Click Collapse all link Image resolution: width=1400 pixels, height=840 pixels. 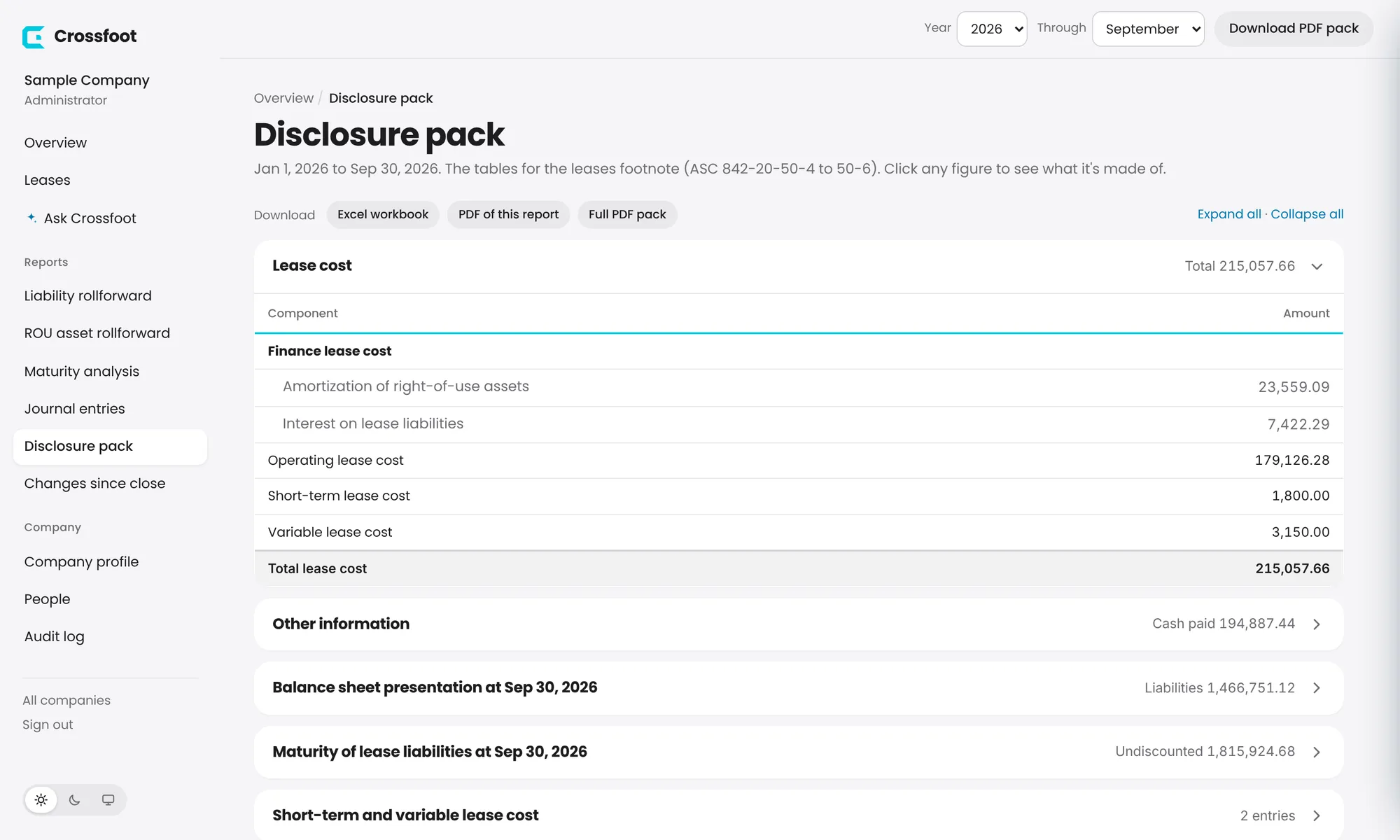click(x=1307, y=214)
